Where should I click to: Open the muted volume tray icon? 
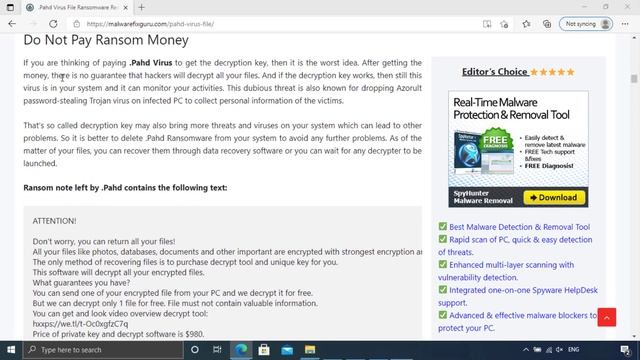[x=559, y=349]
